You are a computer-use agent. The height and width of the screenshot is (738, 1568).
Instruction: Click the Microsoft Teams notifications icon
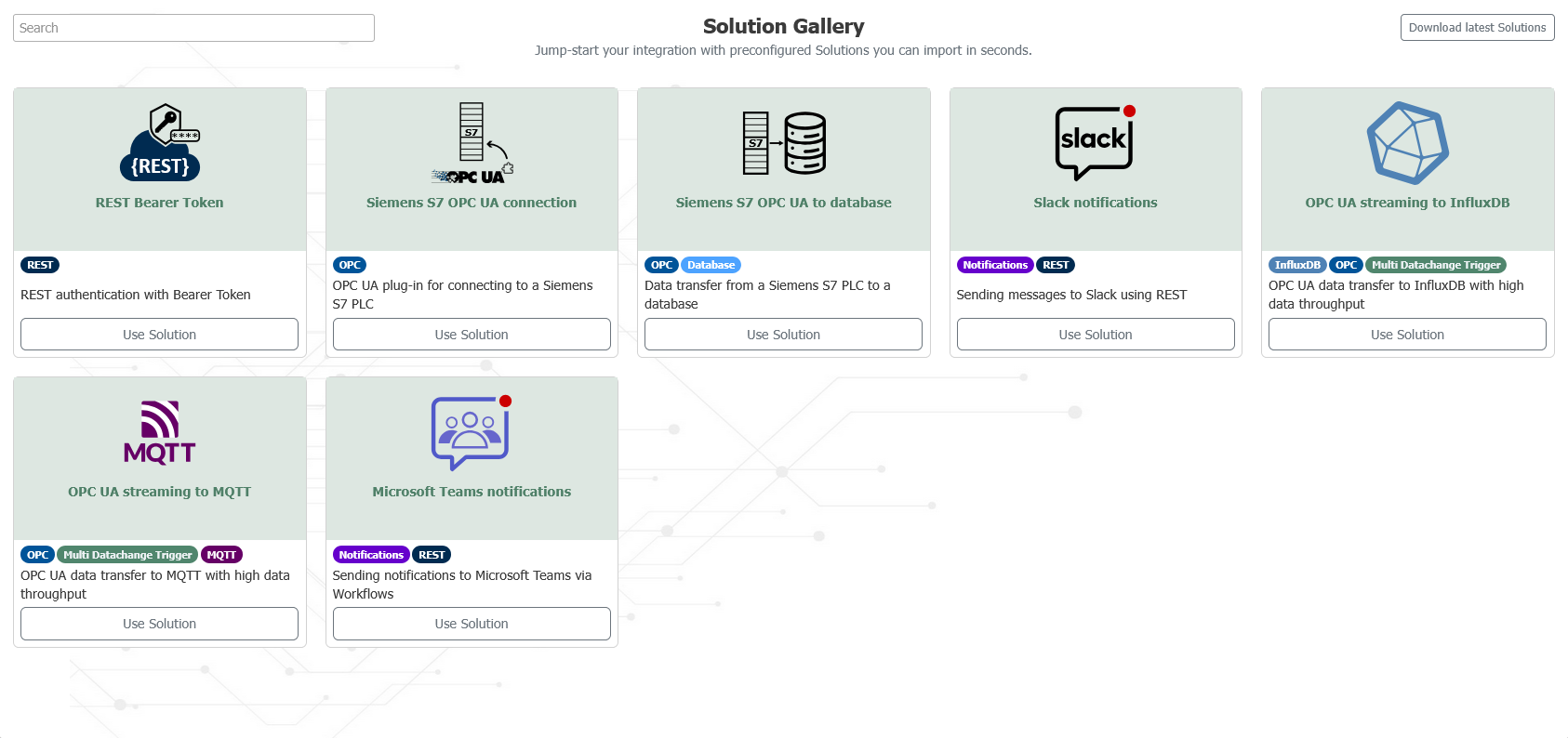pyautogui.click(x=472, y=432)
